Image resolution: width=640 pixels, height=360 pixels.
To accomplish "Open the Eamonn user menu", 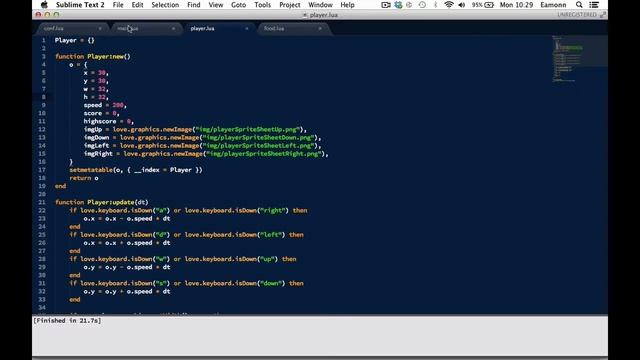I will (x=553, y=5).
